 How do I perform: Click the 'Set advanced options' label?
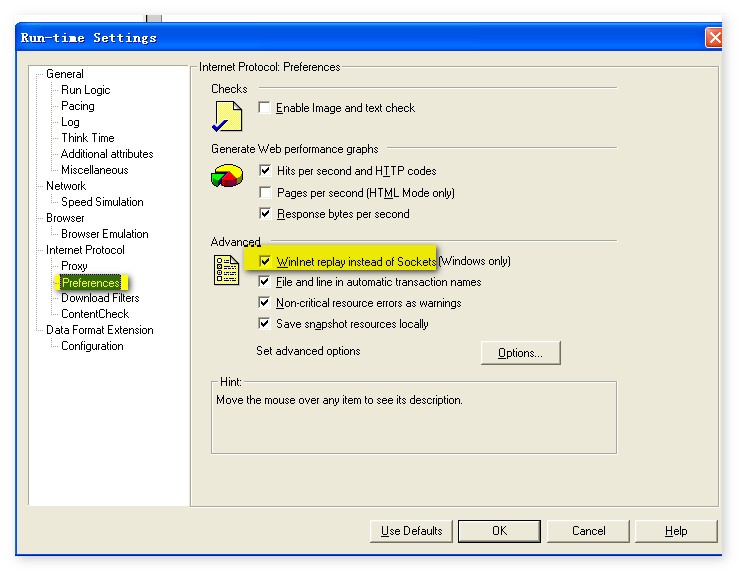[308, 351]
